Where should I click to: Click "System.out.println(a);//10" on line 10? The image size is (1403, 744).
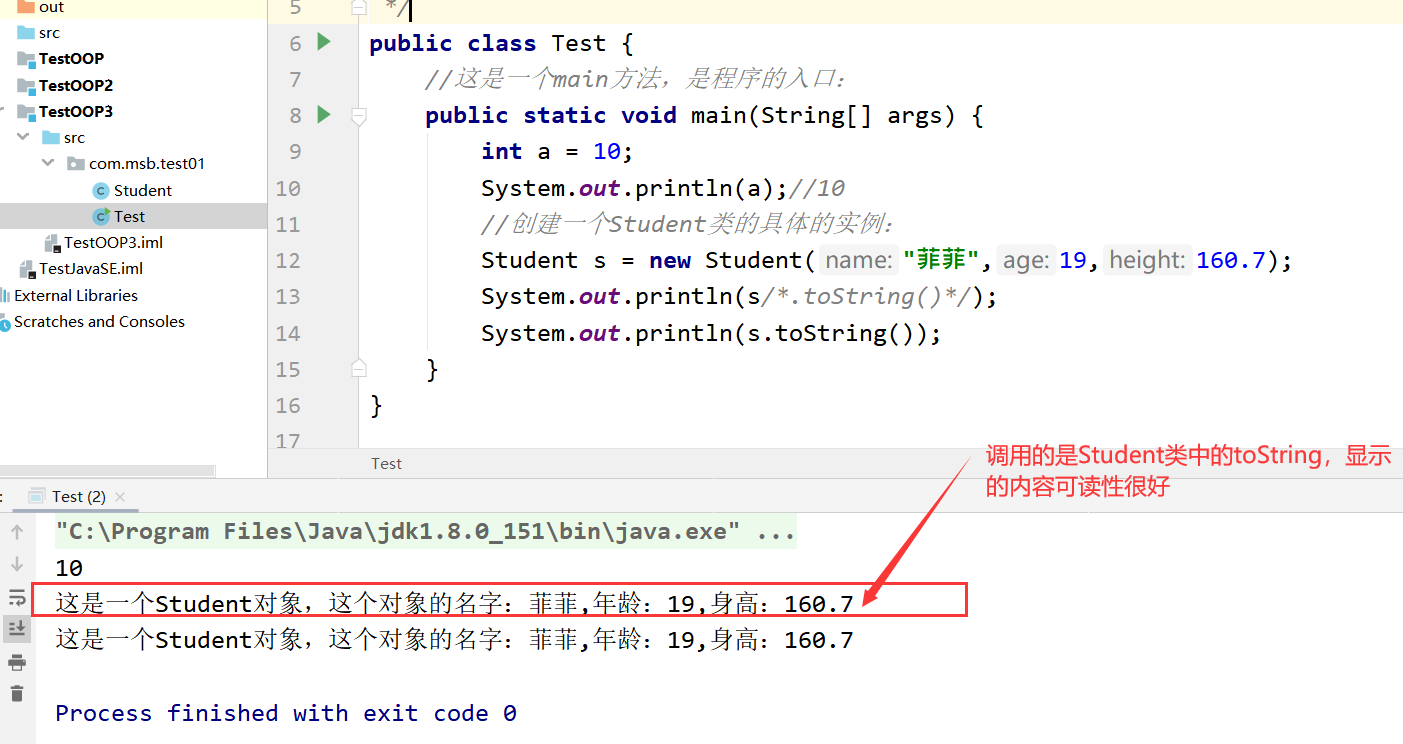663,188
